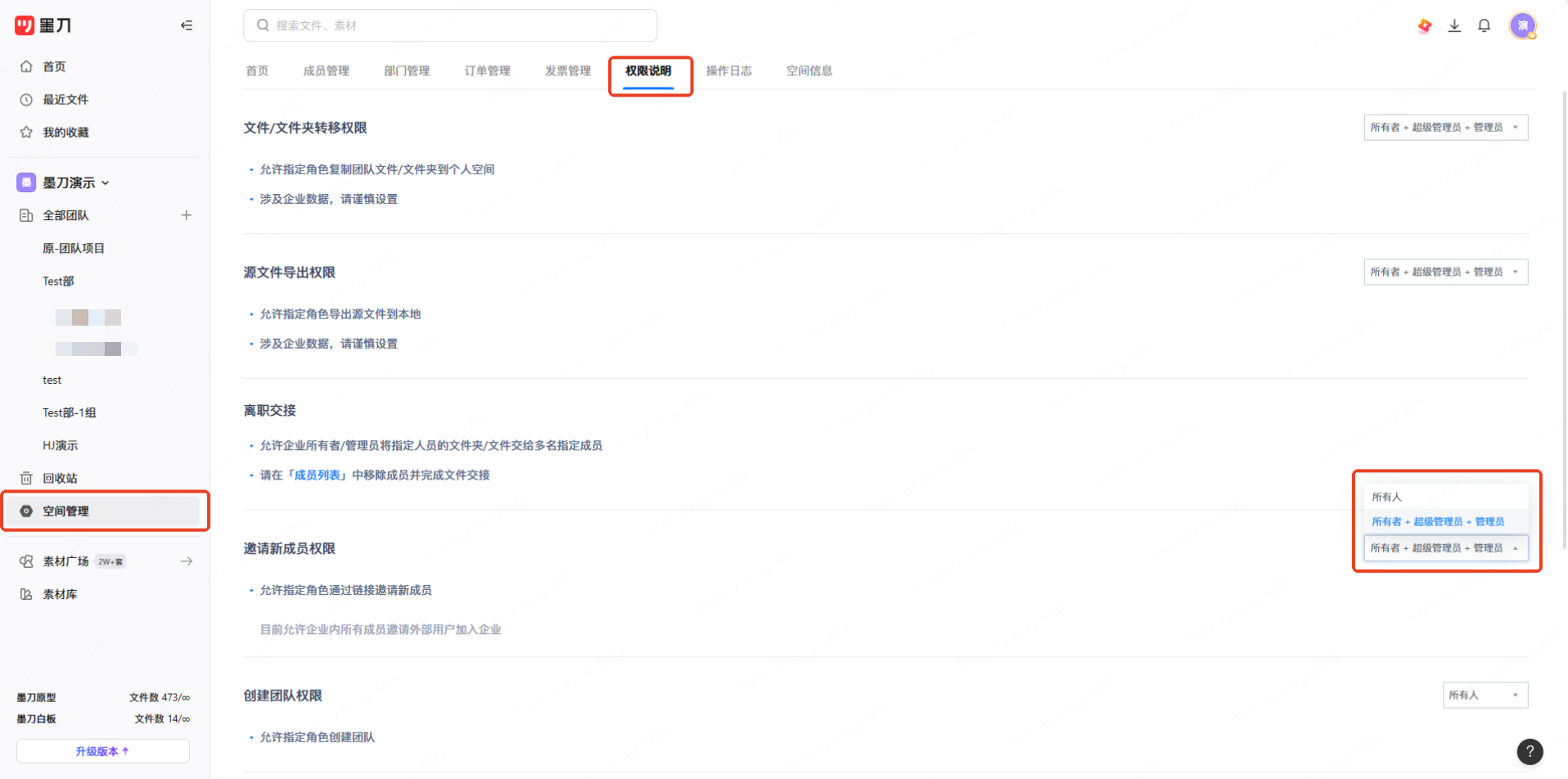Click the 升级版本 upgrade button
The image size is (1568, 779).
point(103,751)
